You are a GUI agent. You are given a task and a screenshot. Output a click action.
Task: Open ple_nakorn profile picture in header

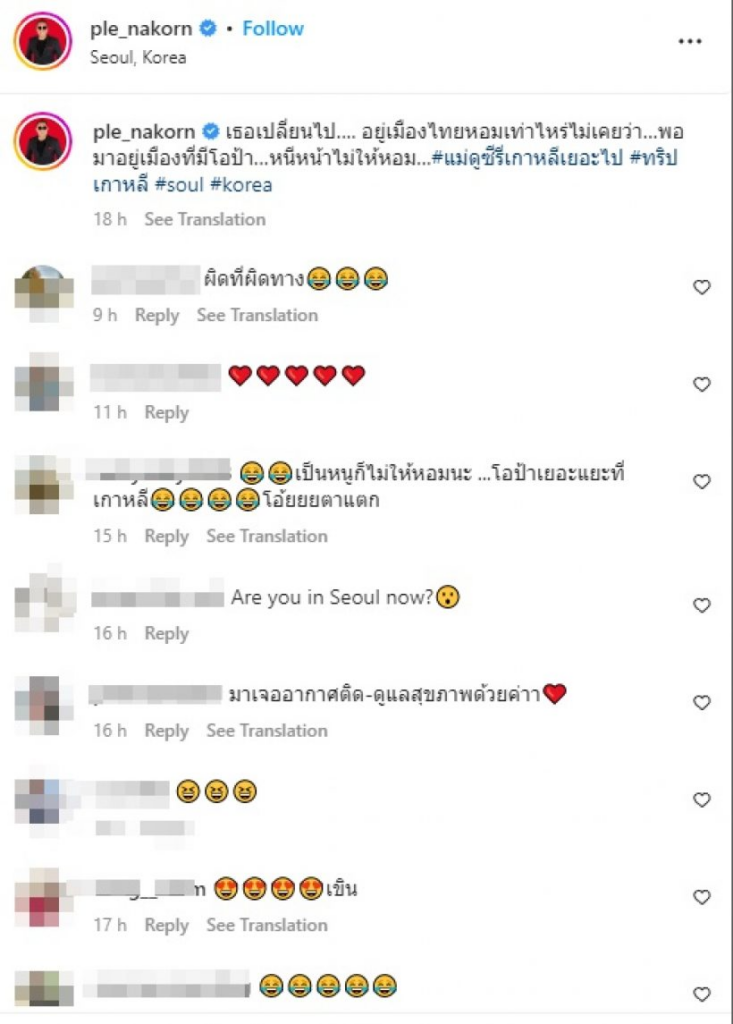(42, 41)
